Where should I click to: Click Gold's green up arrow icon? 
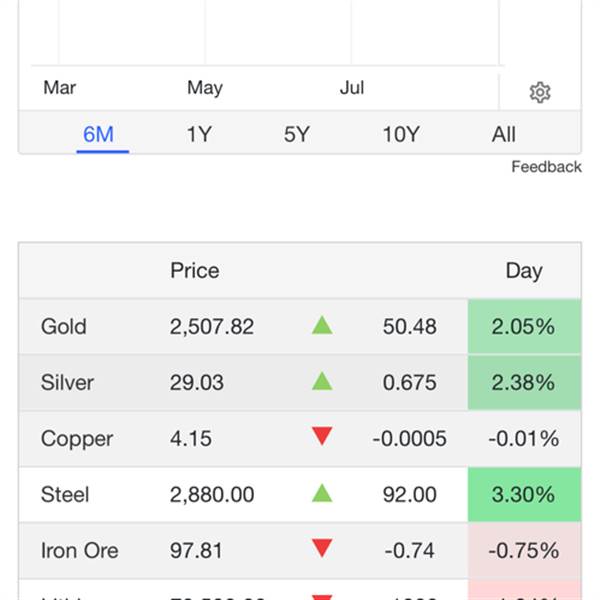(322, 325)
